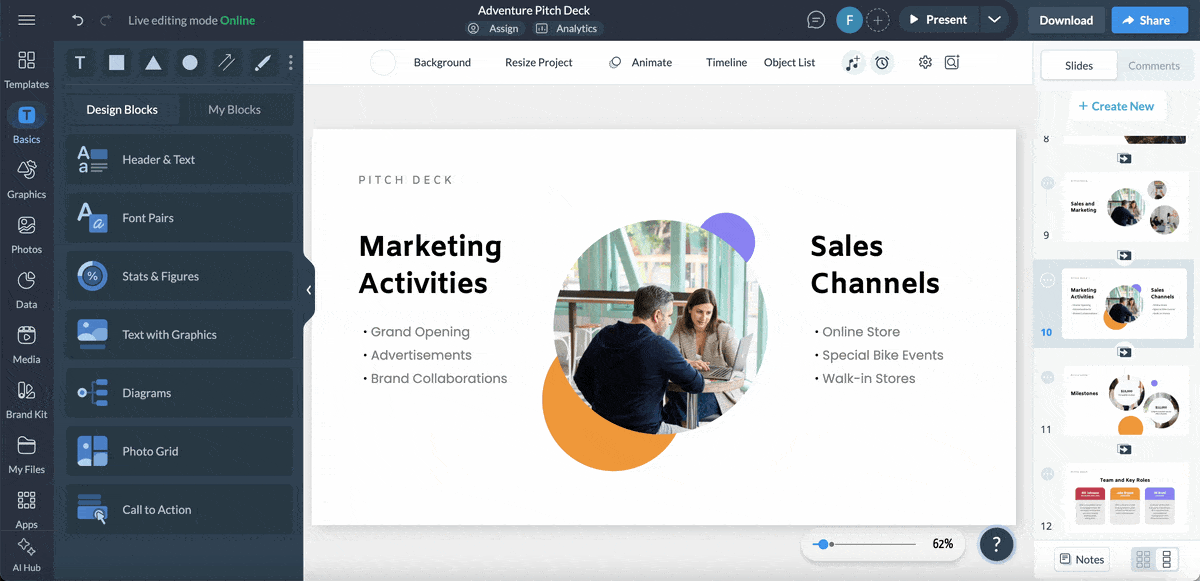Click the music note audio icon
Viewport: 1200px width, 581px height.
pyautogui.click(x=852, y=63)
